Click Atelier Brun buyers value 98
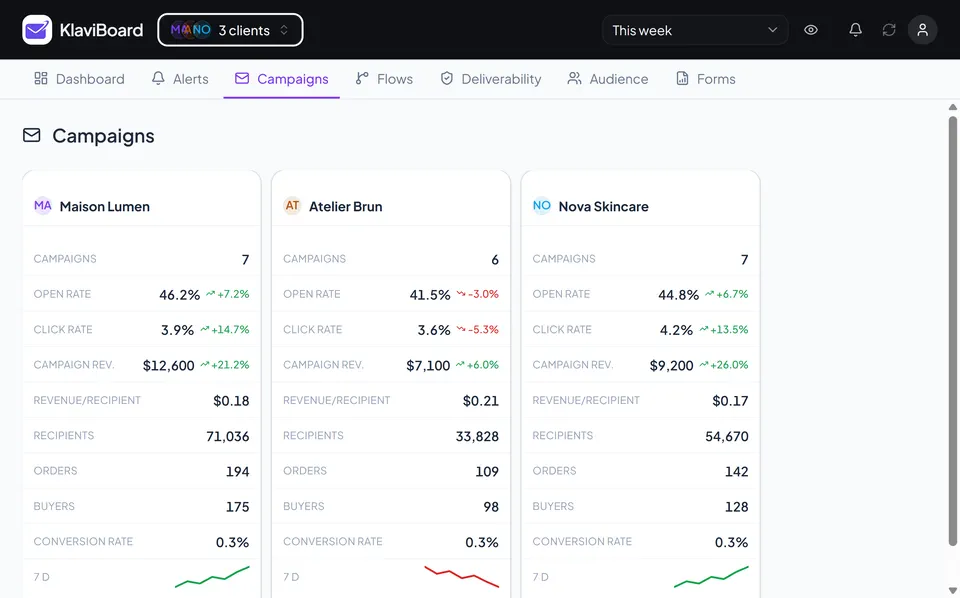Screen dimensions: 960x598 tap(491, 507)
